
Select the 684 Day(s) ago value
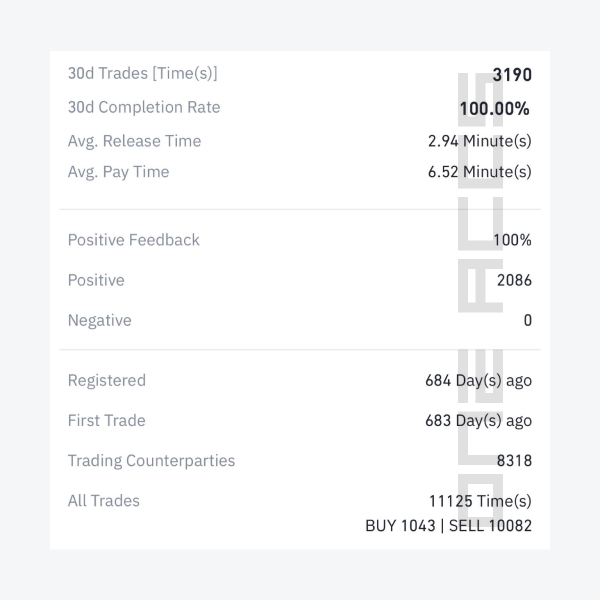point(479,381)
